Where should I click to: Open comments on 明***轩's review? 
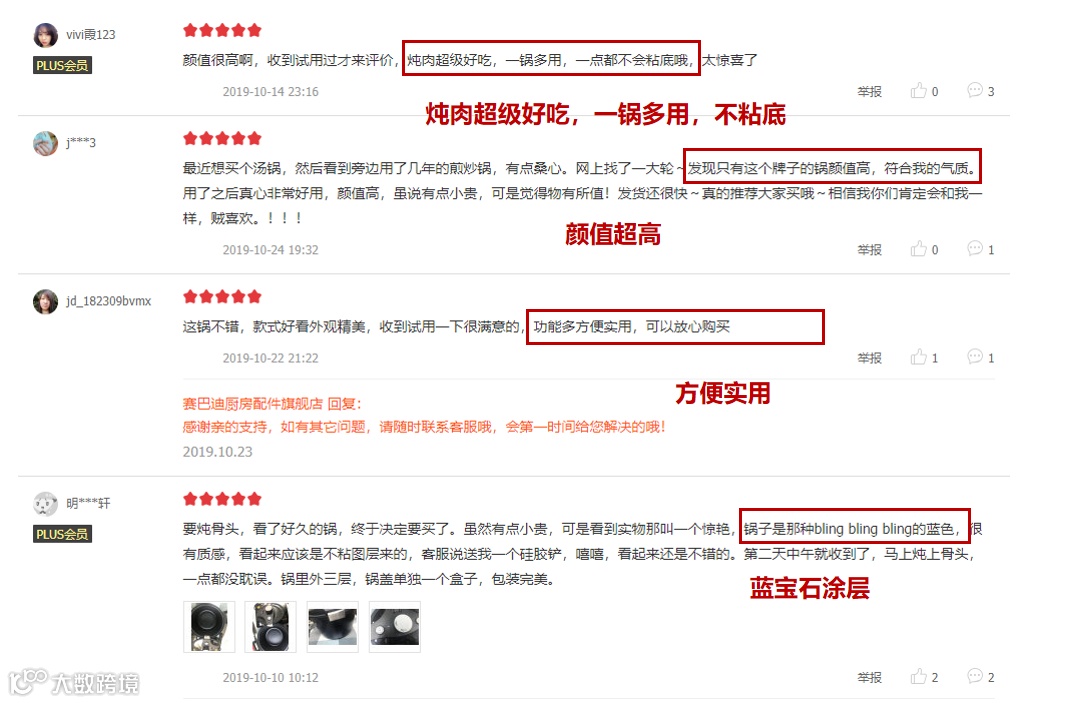(980, 676)
